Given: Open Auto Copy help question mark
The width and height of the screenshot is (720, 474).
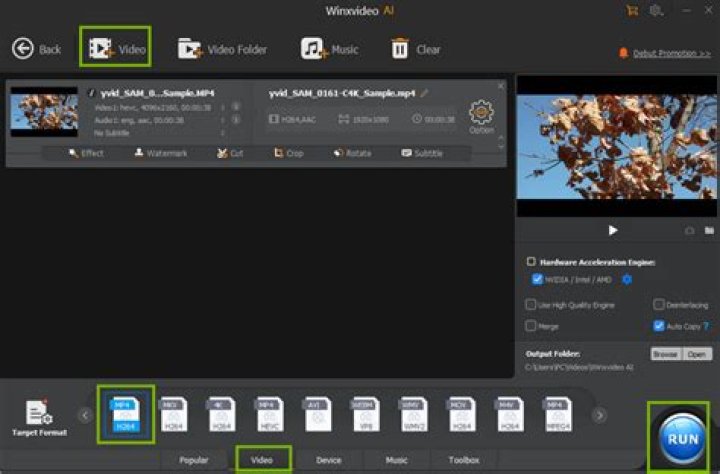Looking at the screenshot, I should [706, 326].
